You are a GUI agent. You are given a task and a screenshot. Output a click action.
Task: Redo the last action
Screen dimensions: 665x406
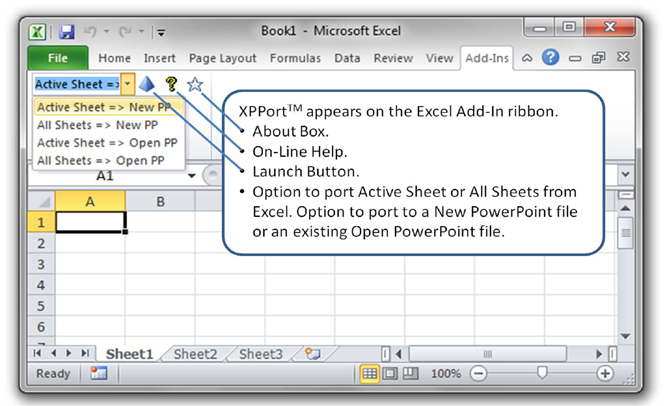point(125,31)
